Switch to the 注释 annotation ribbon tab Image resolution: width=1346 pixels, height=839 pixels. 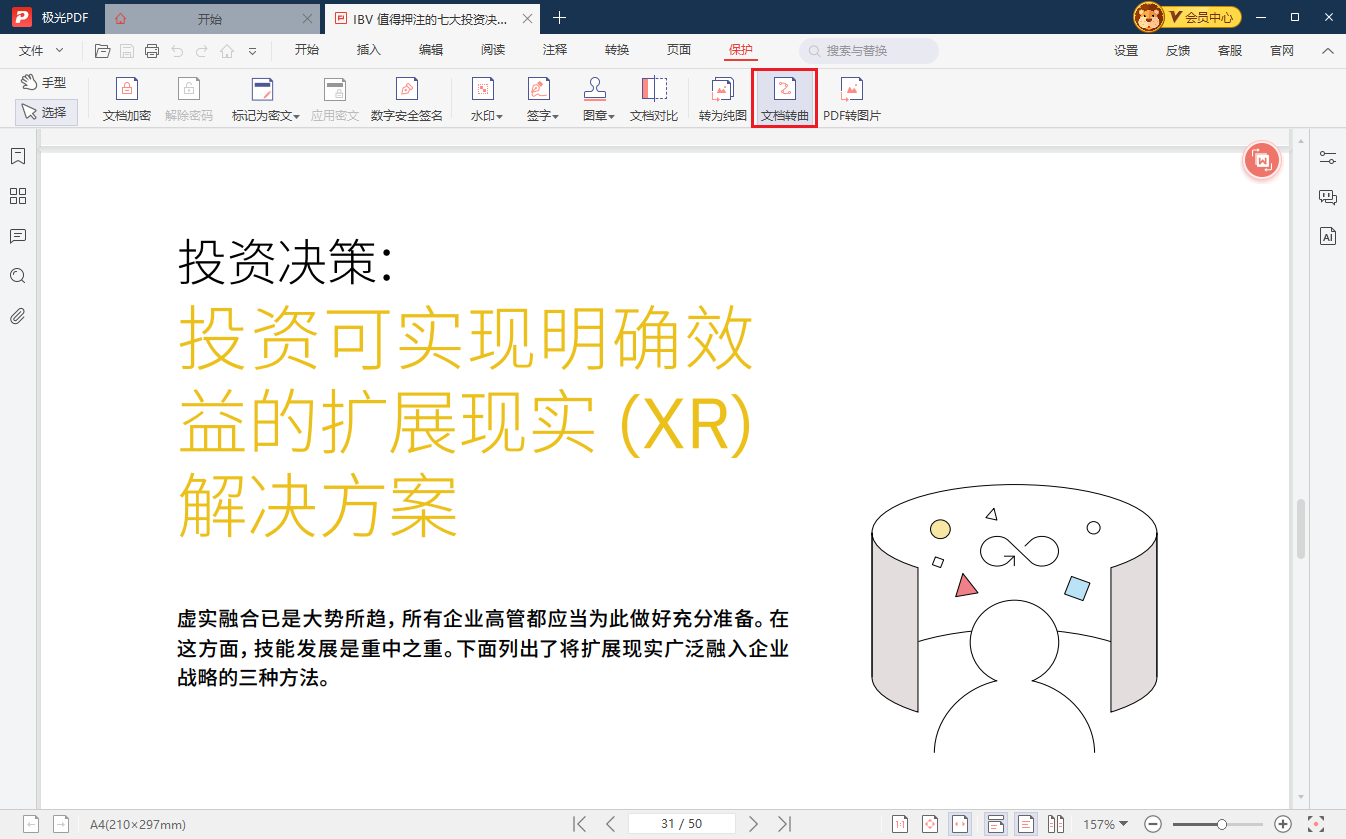pyautogui.click(x=554, y=50)
